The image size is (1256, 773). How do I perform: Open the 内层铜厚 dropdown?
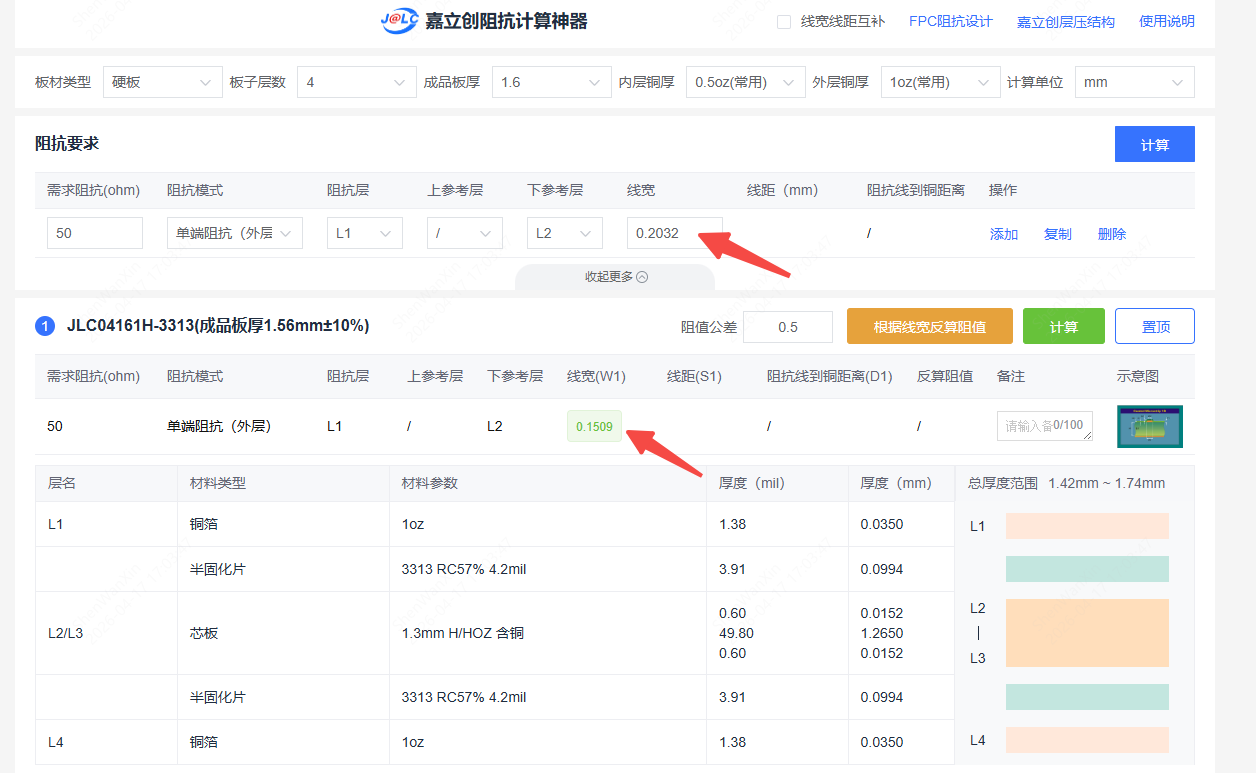tap(746, 82)
